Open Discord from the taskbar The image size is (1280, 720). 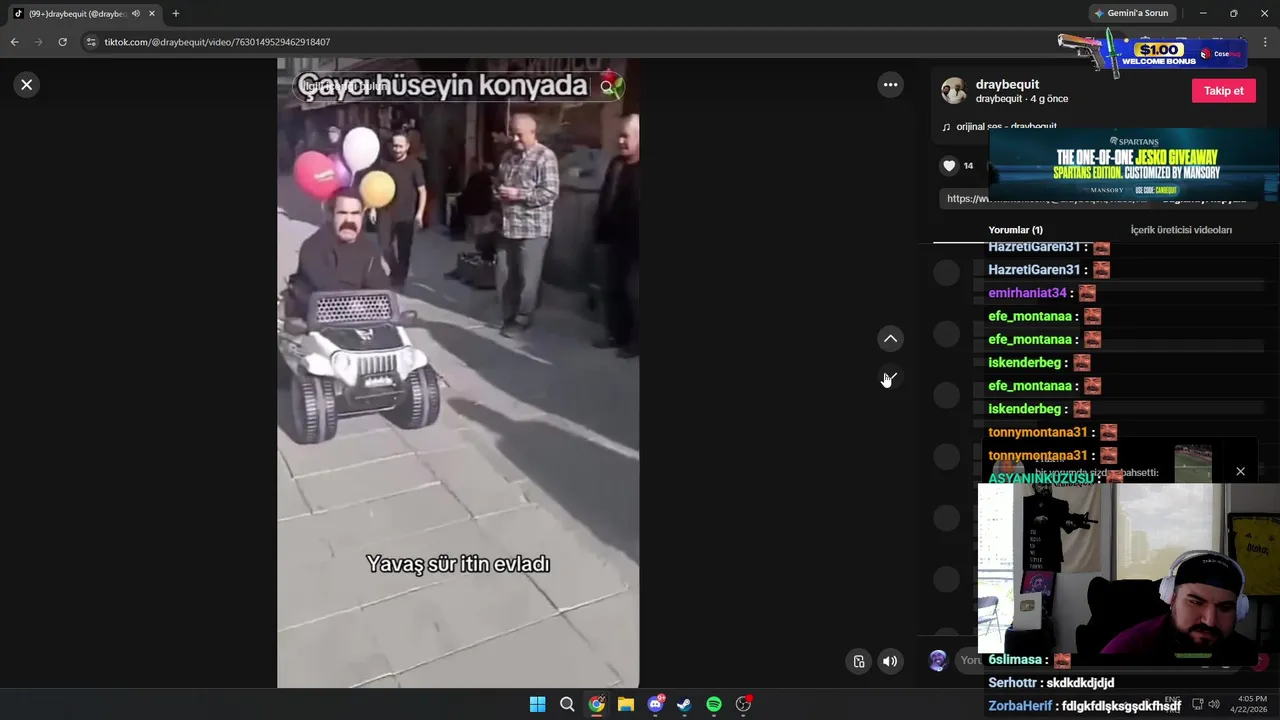click(x=655, y=704)
